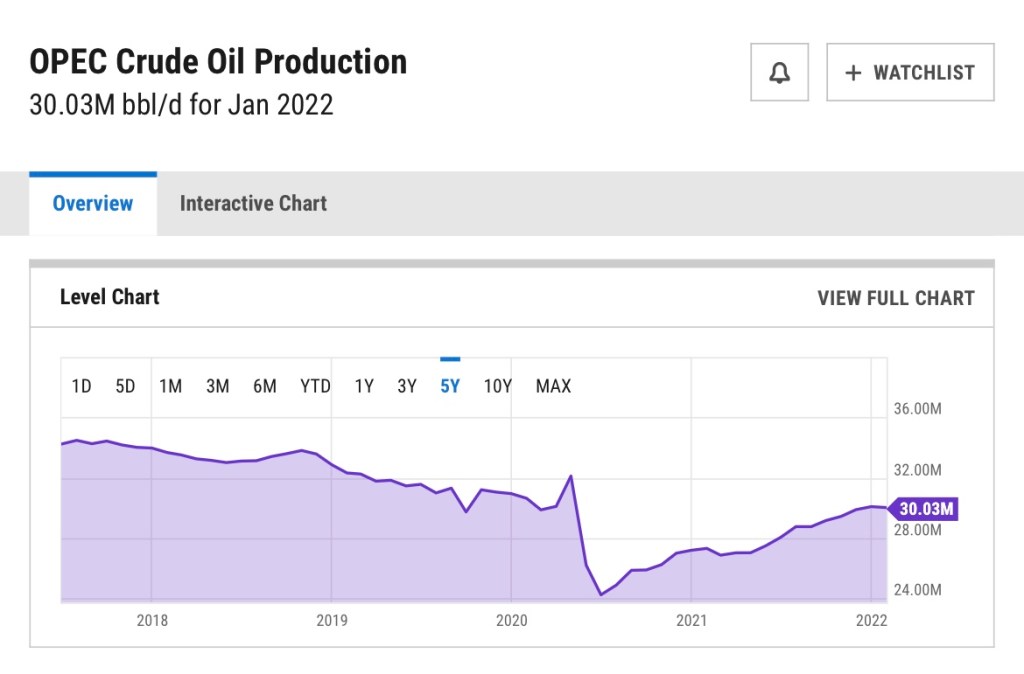Open the Interactive Chart tab
1024x674 pixels.
pyautogui.click(x=253, y=204)
